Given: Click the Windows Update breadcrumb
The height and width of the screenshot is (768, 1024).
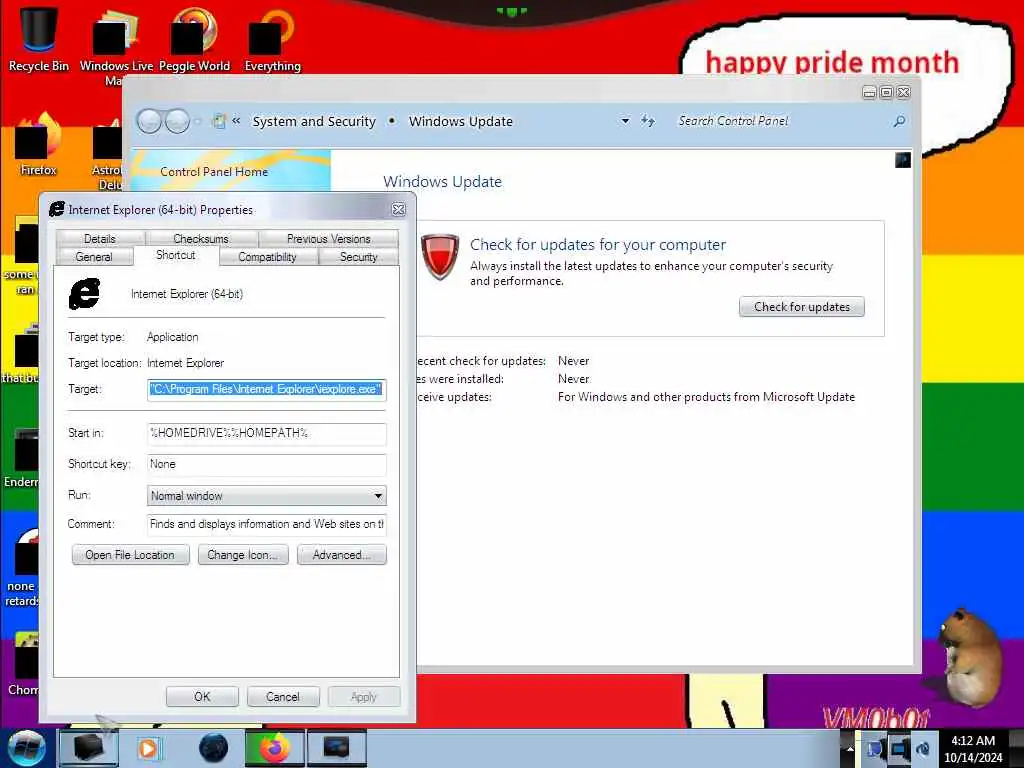Looking at the screenshot, I should (x=460, y=121).
